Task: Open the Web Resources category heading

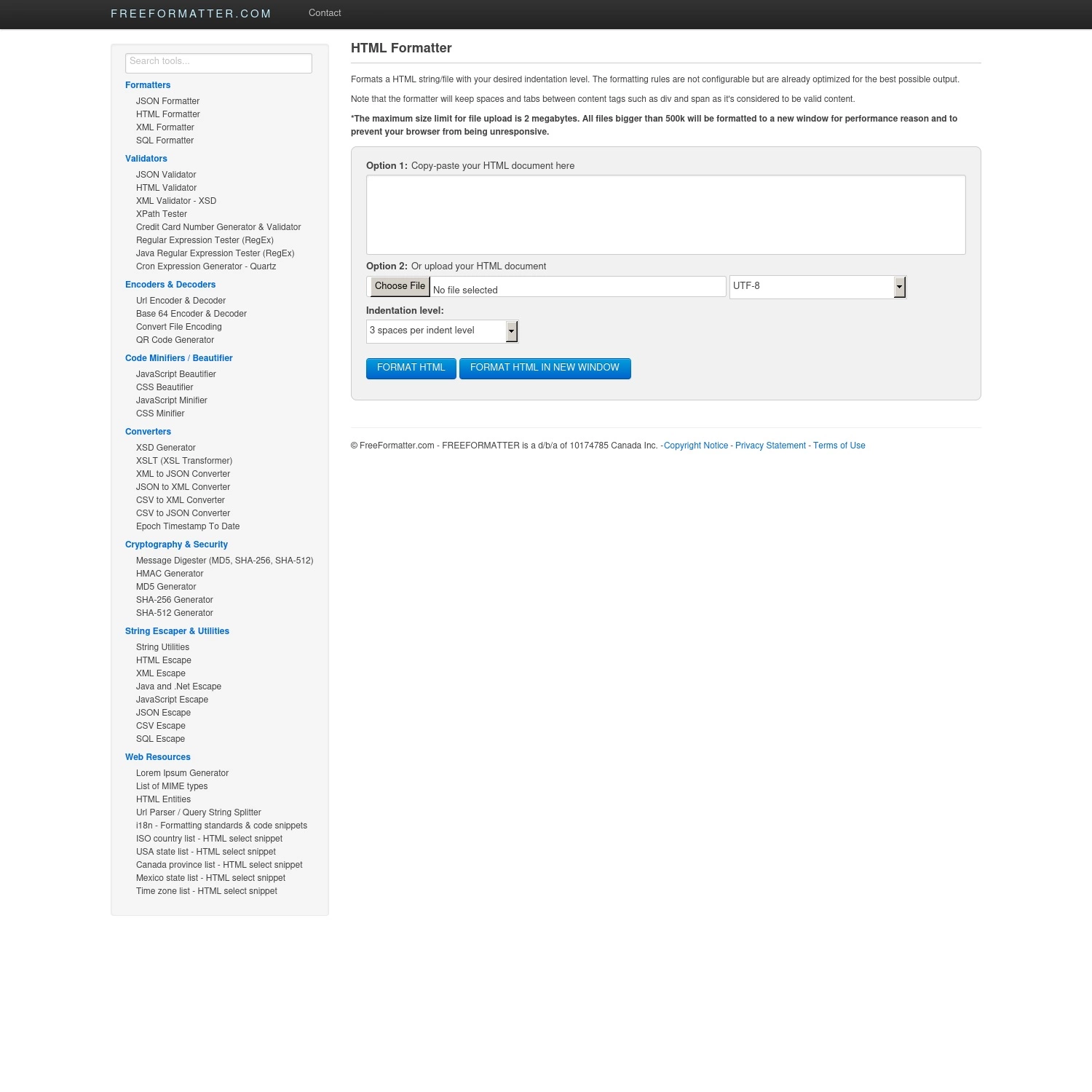Action: [158, 757]
